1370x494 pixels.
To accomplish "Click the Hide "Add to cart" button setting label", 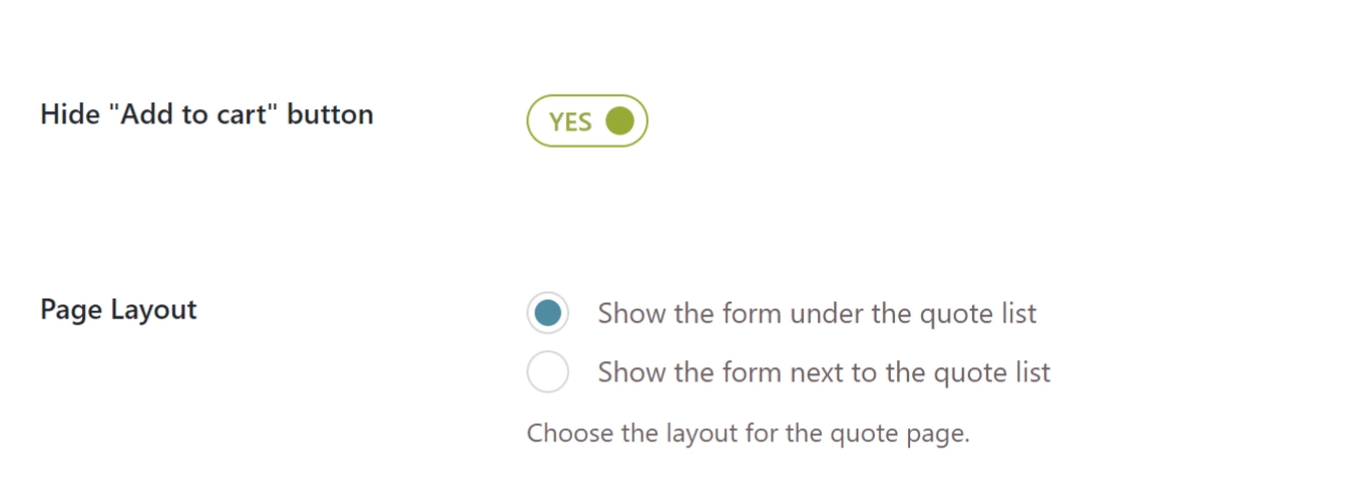I will tap(206, 115).
